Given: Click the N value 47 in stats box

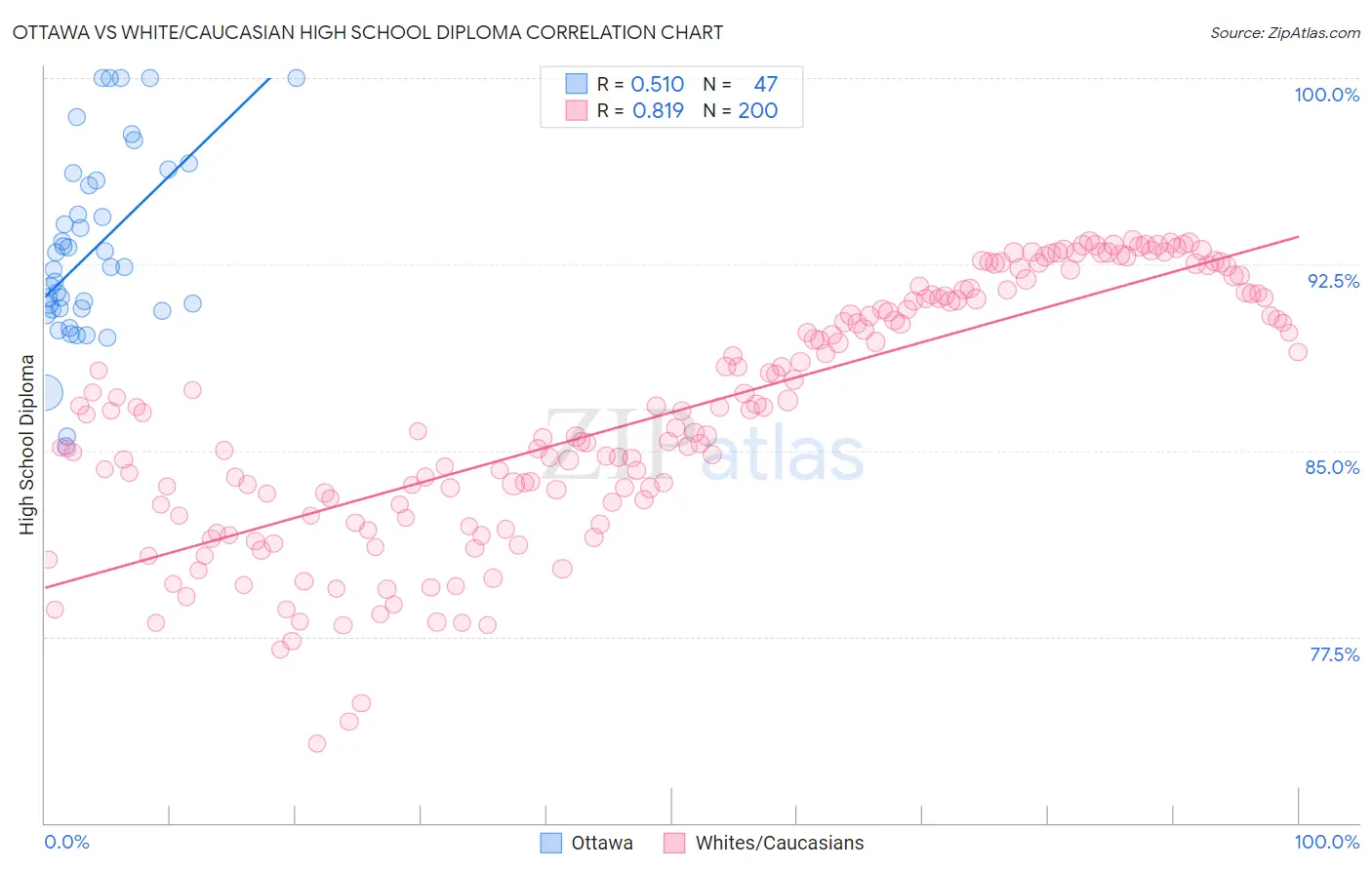Looking at the screenshot, I should coord(766,84).
